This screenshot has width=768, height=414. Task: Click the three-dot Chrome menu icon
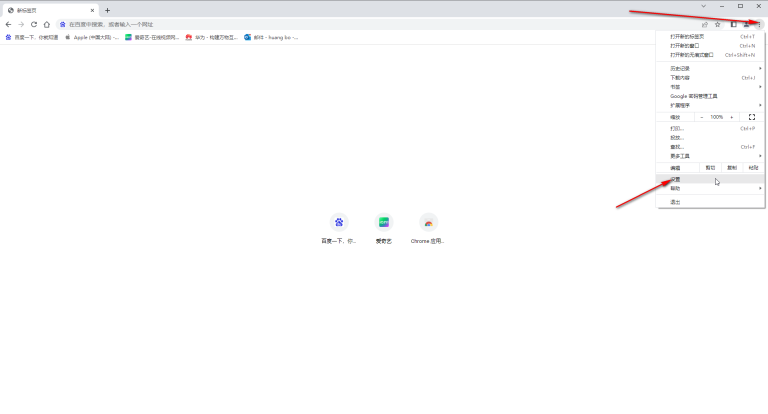(x=759, y=24)
